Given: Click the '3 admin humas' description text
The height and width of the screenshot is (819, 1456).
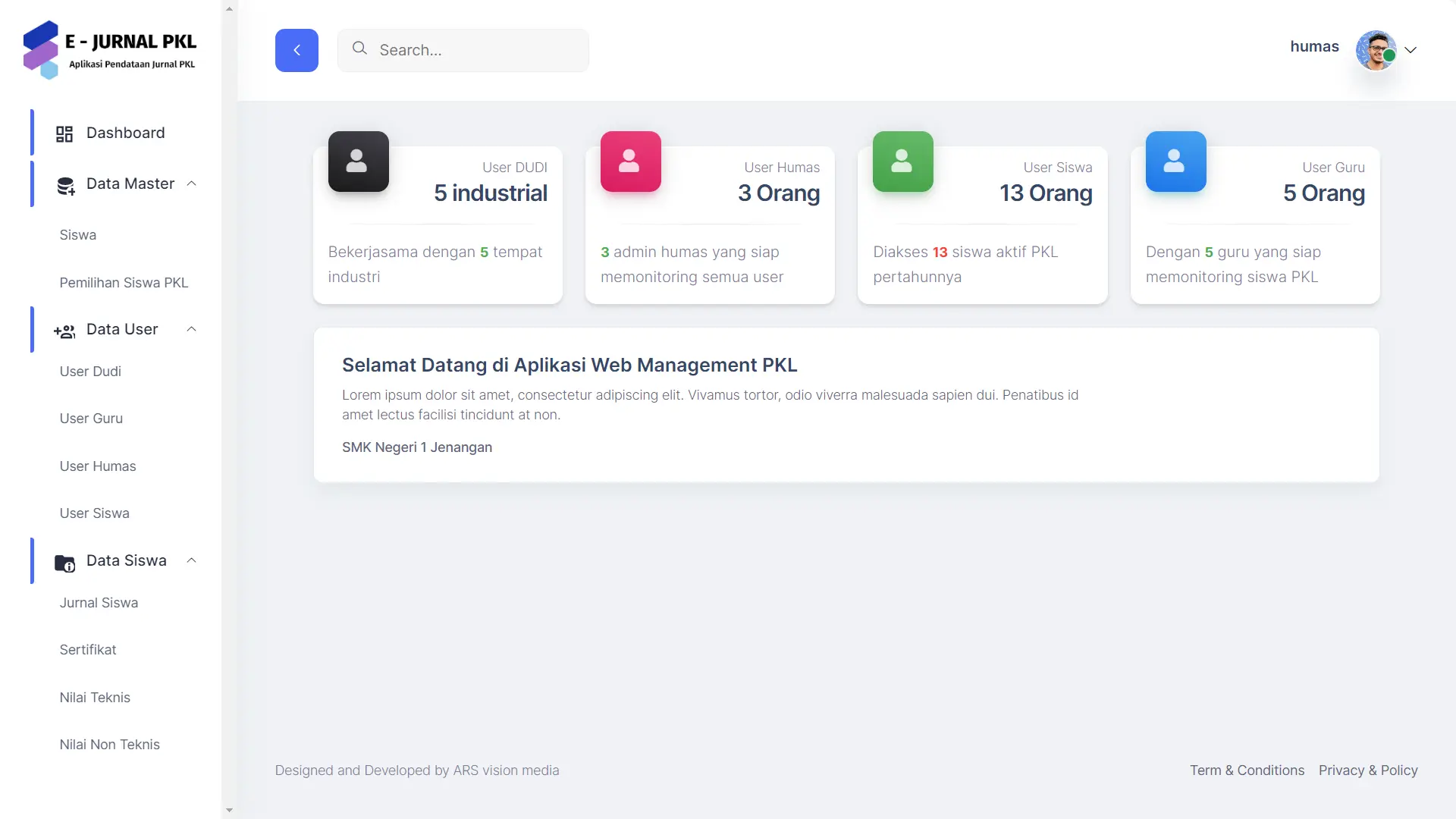Looking at the screenshot, I should coord(692,265).
